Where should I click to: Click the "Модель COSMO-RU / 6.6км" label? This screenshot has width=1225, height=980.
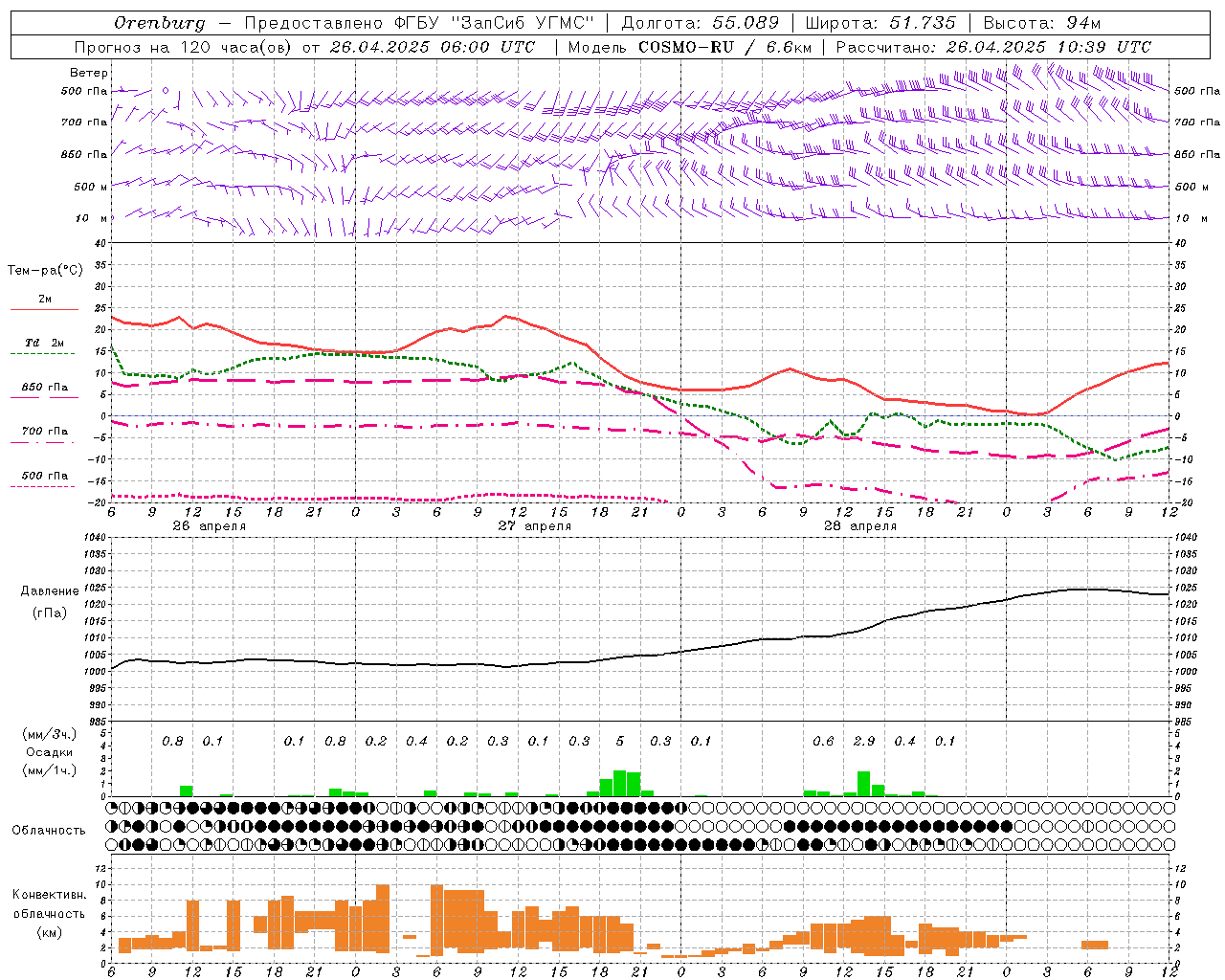pyautogui.click(x=689, y=47)
